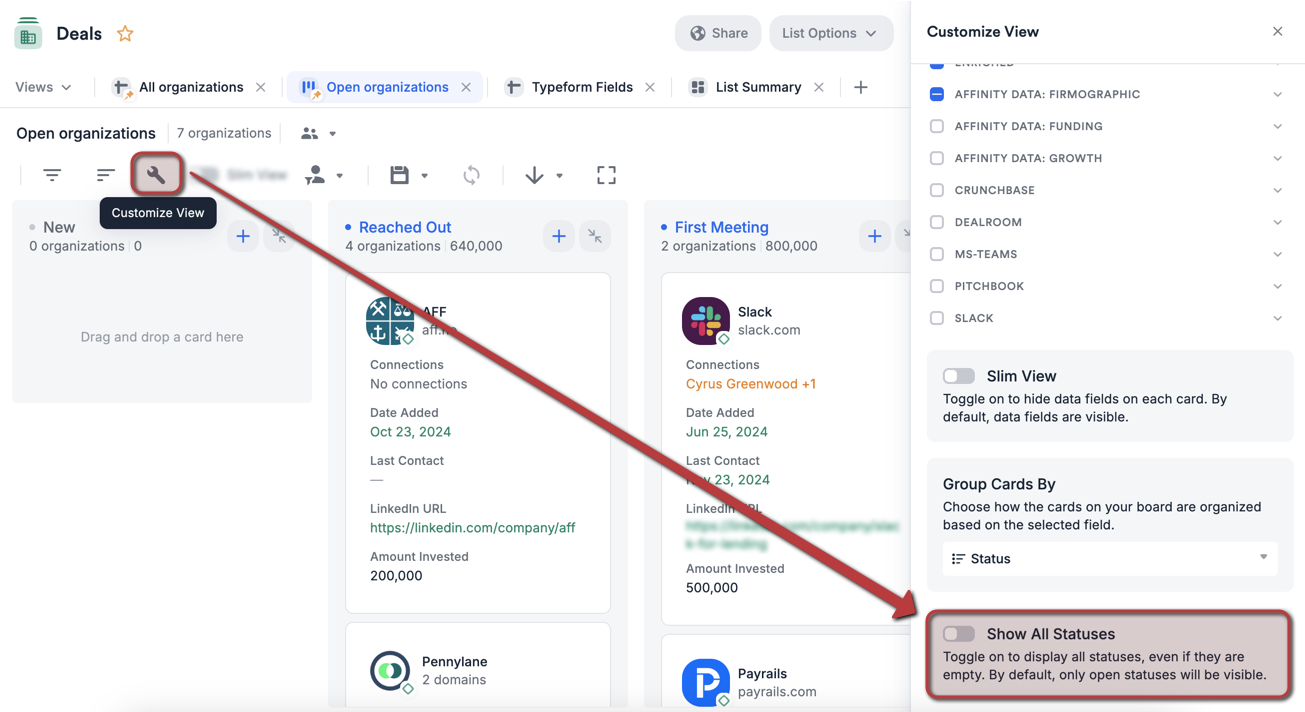
Task: Open the Group Cards By Status dropdown
Action: pos(1109,559)
